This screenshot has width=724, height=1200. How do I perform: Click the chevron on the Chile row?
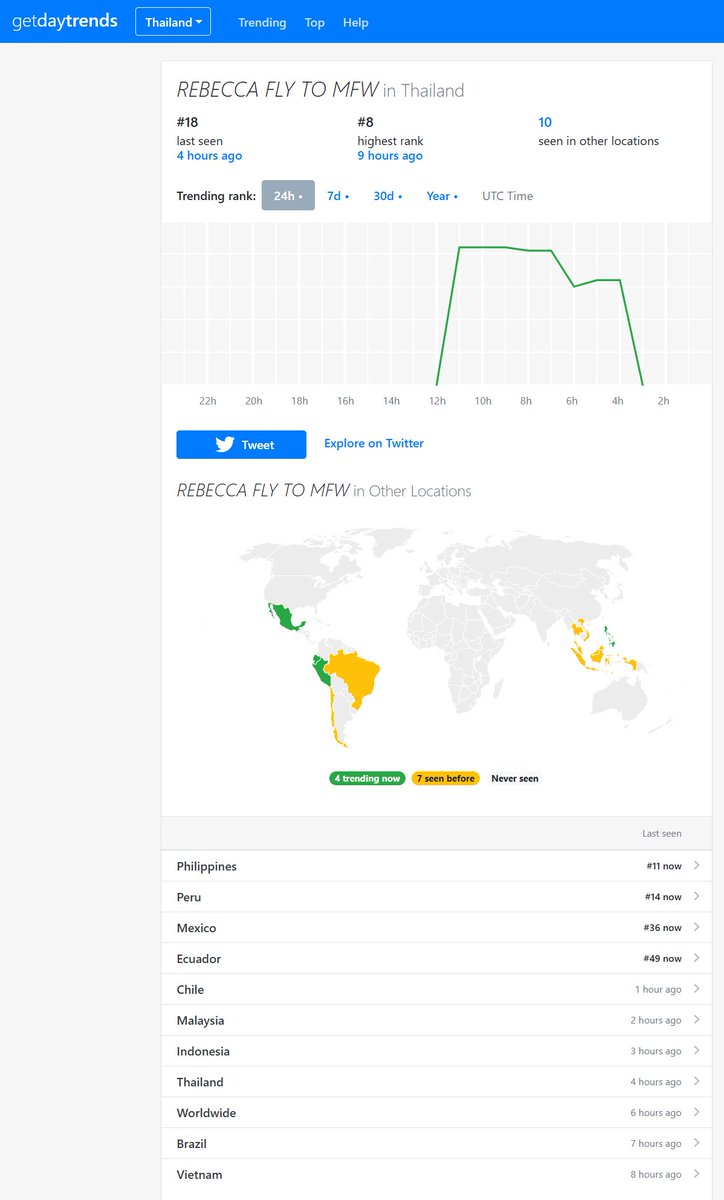(696, 990)
